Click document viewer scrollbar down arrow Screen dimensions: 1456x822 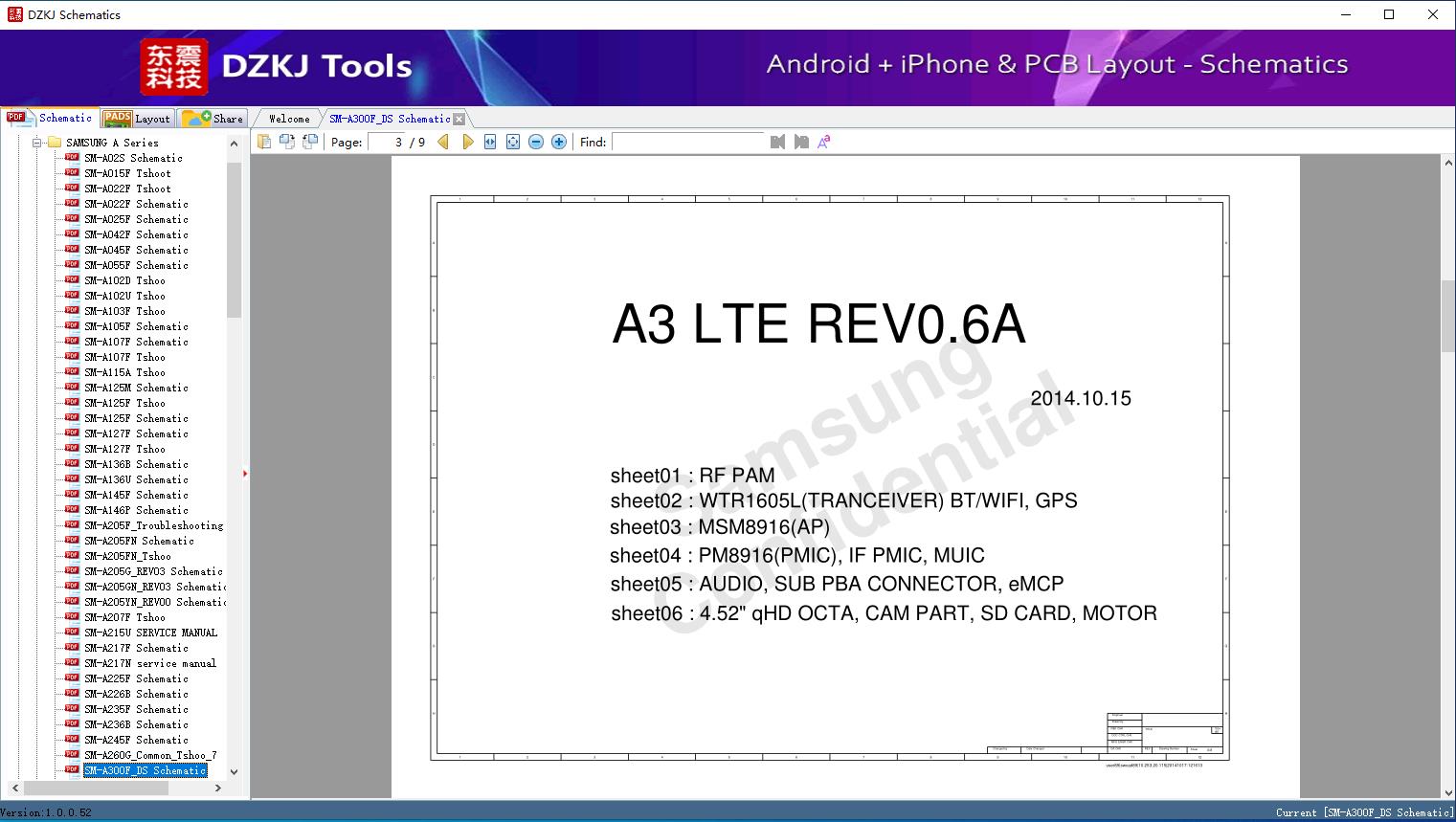point(1448,790)
